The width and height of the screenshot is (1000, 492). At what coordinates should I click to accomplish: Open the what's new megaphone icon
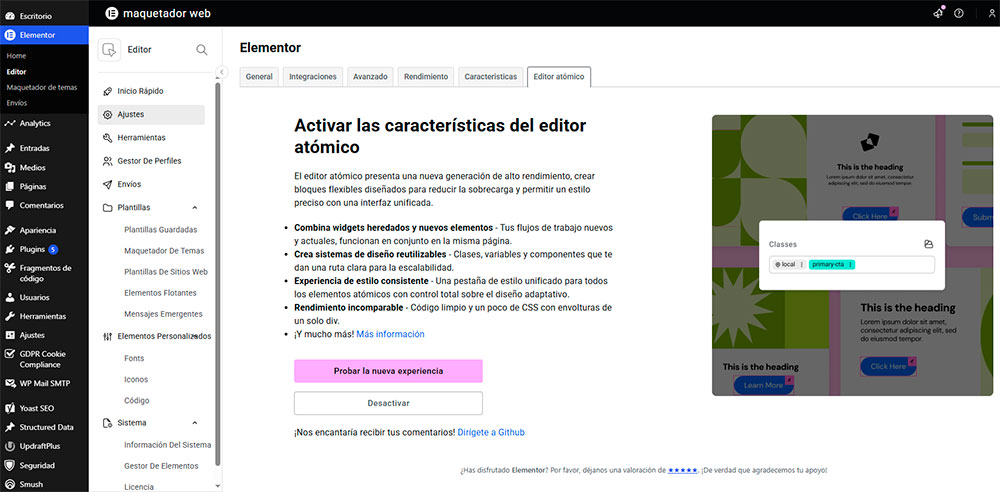tap(938, 13)
